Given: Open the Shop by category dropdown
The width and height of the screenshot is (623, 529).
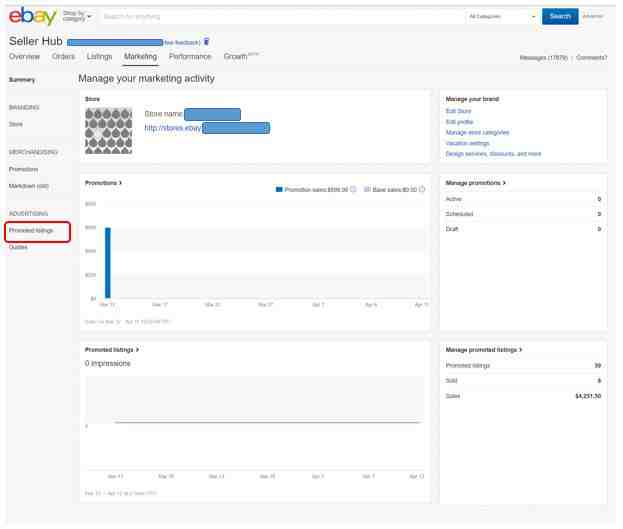Looking at the screenshot, I should tap(77, 16).
